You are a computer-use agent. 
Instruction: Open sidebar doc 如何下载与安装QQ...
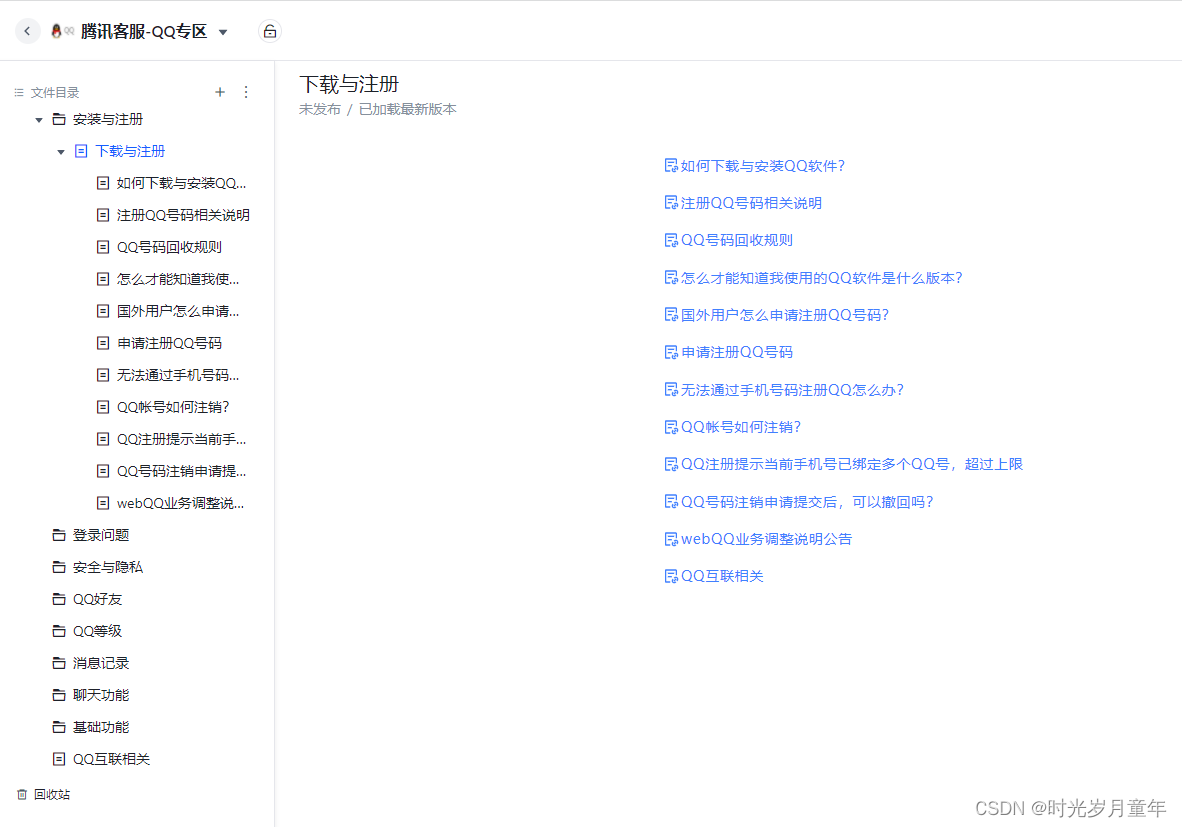[x=181, y=183]
